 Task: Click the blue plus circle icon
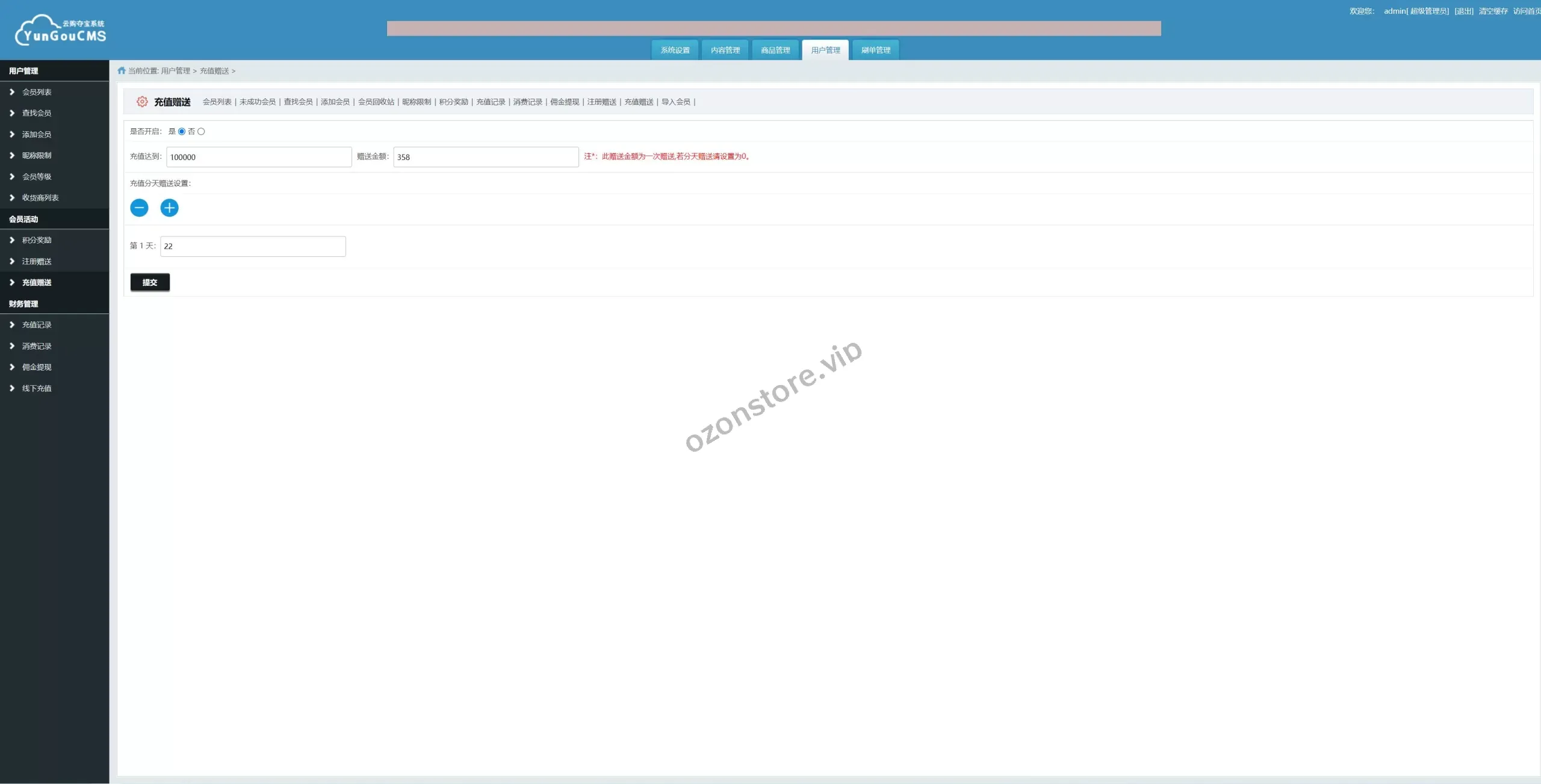[169, 208]
